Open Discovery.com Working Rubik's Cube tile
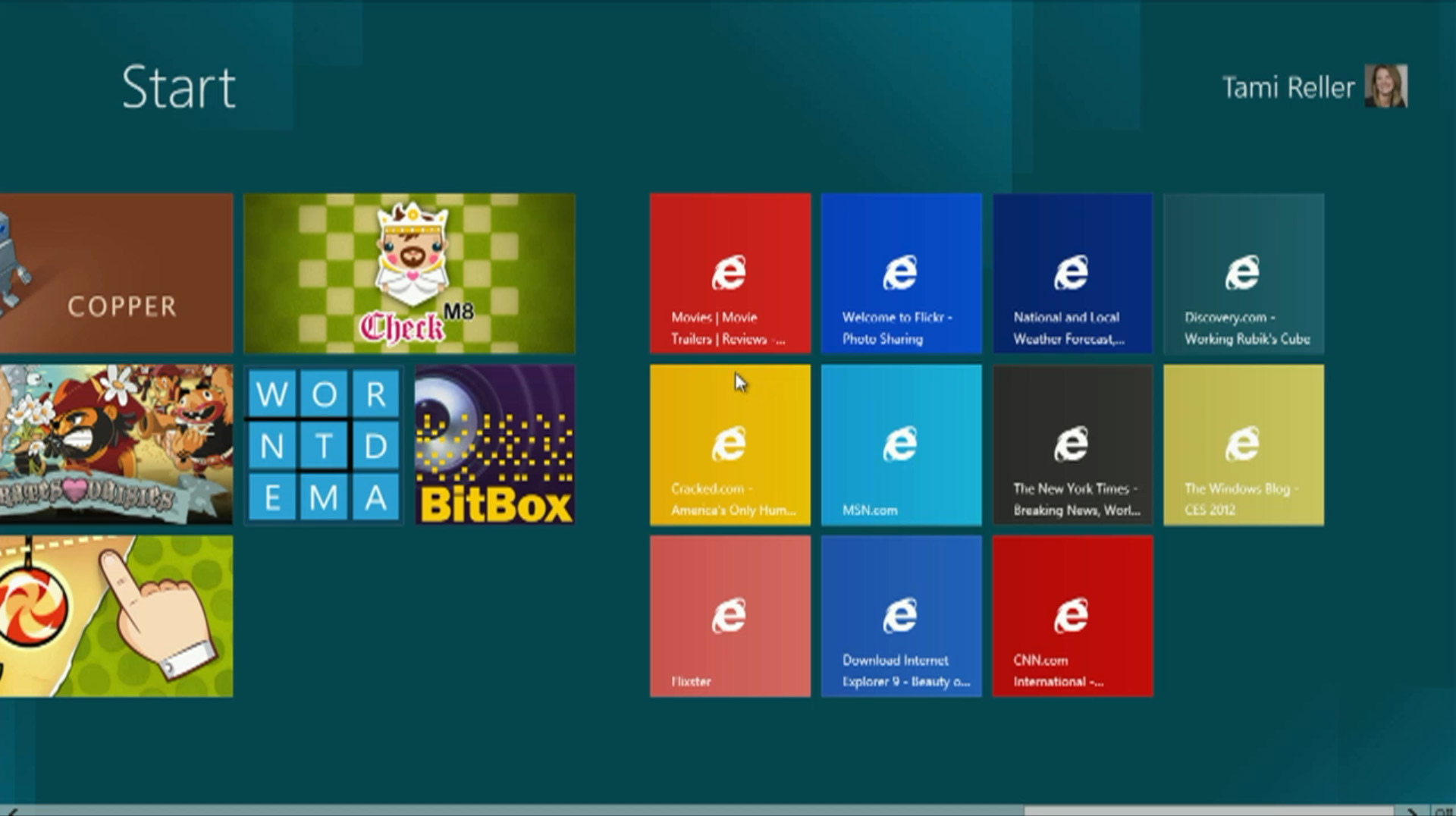Image resolution: width=1456 pixels, height=816 pixels. pyautogui.click(x=1244, y=275)
